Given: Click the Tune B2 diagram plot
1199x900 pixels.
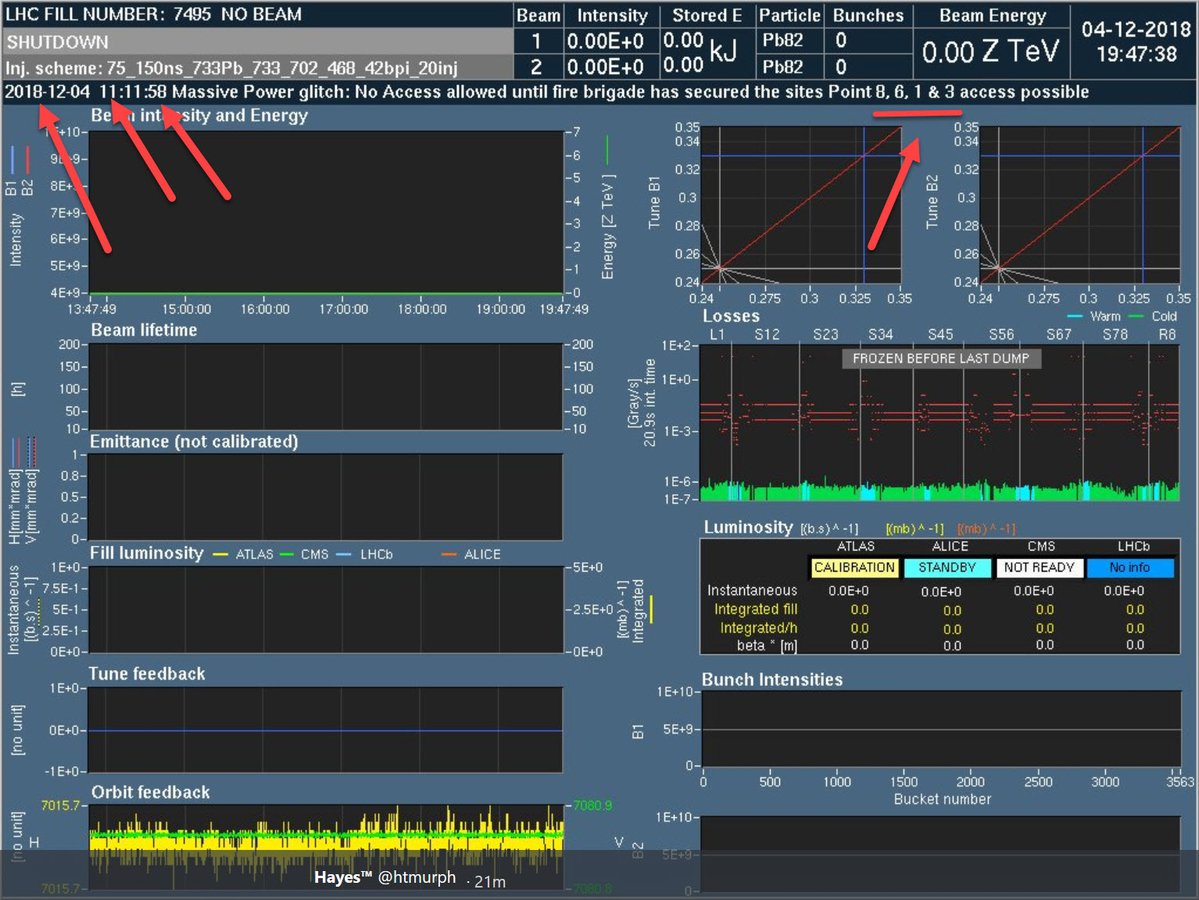Looking at the screenshot, I should (x=1080, y=205).
